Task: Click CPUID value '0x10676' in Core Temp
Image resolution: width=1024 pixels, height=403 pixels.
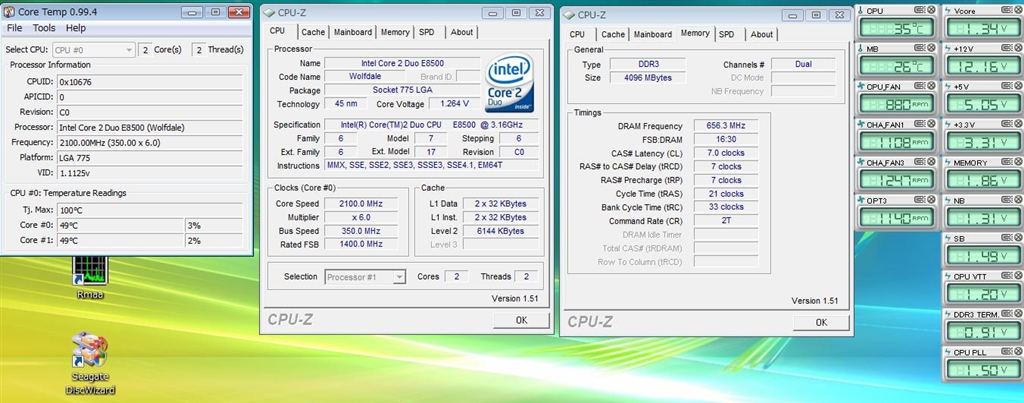Action: coord(150,82)
